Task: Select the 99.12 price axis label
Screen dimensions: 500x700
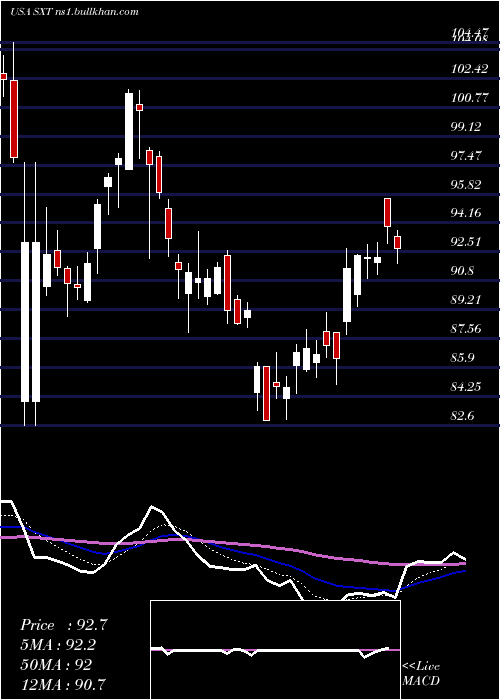Action: [466, 127]
